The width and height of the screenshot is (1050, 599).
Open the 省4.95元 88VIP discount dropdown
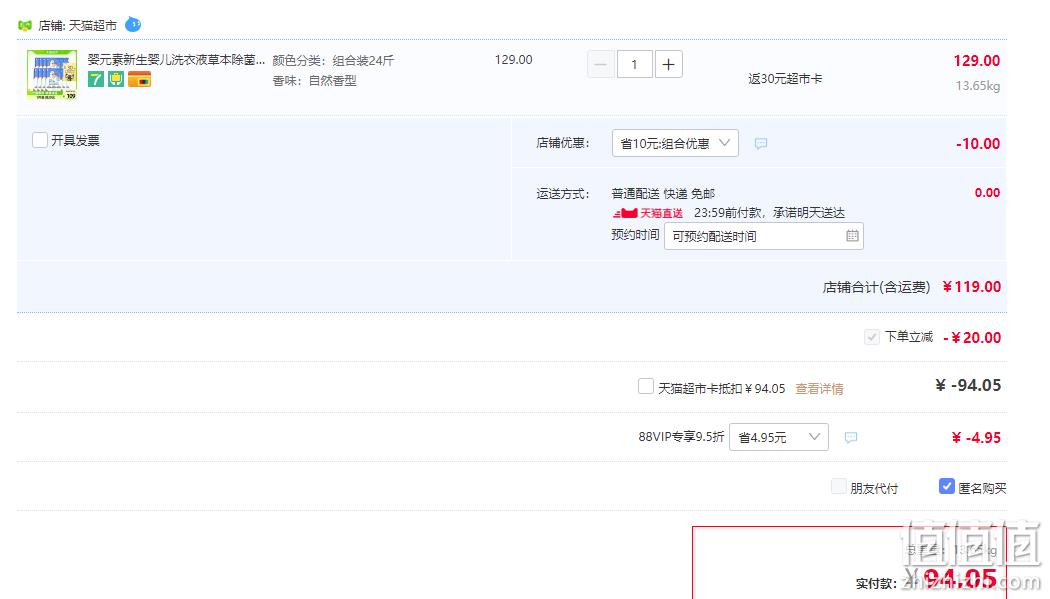[778, 437]
